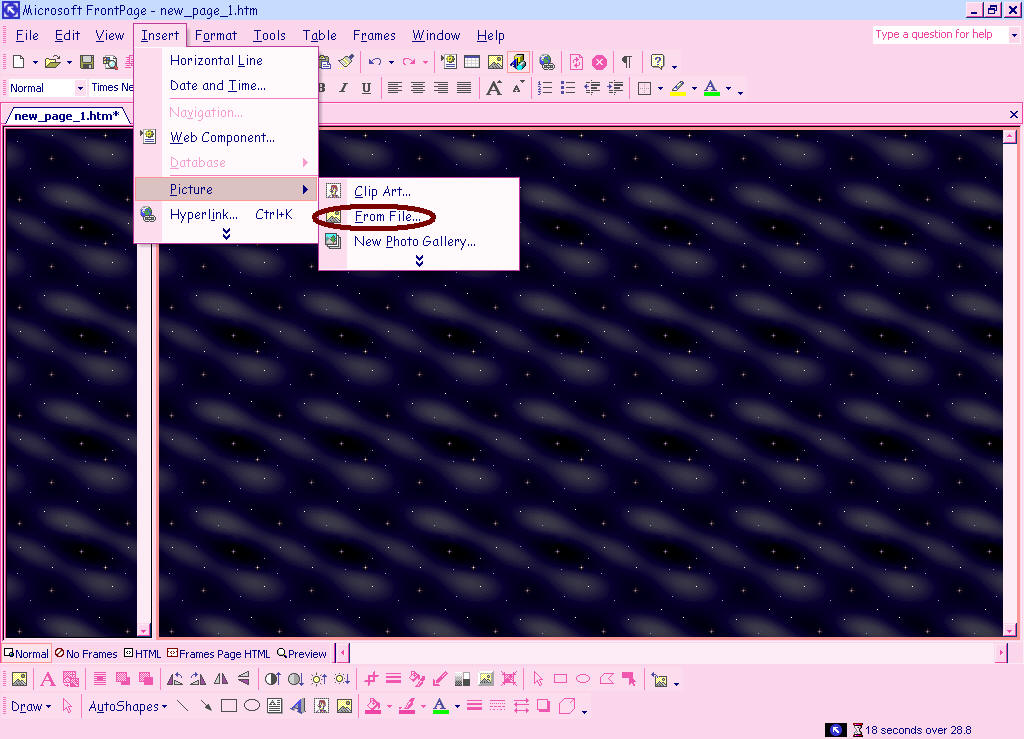Select Date and Time menu item

[226, 86]
